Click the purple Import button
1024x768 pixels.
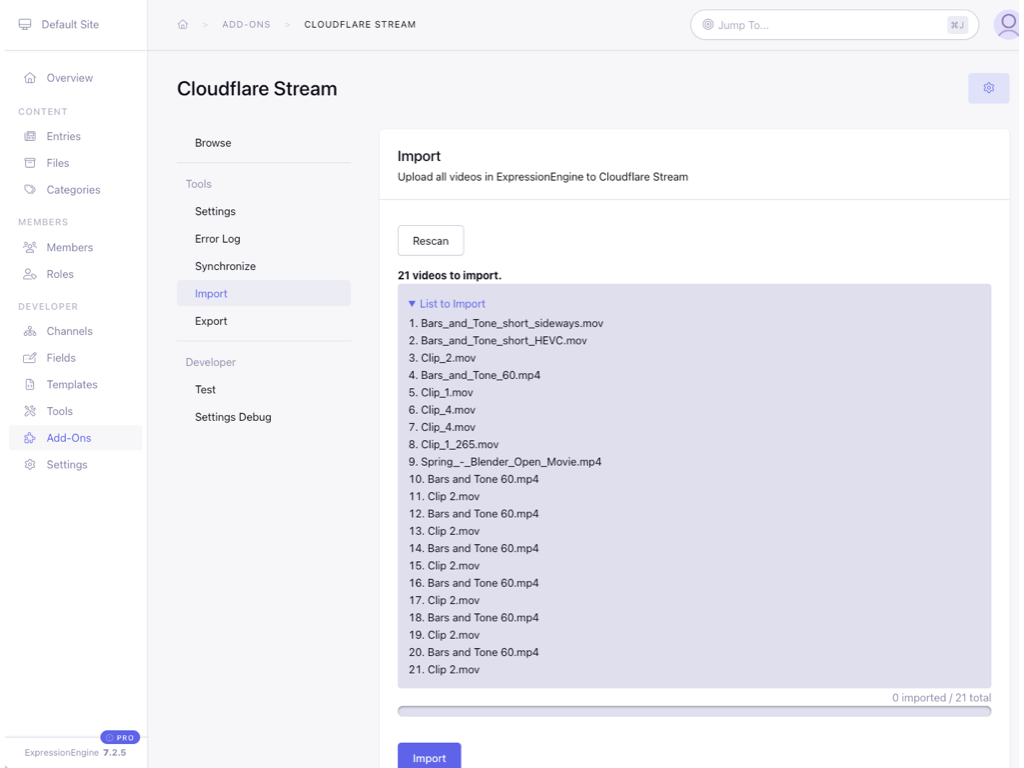pyautogui.click(x=429, y=758)
